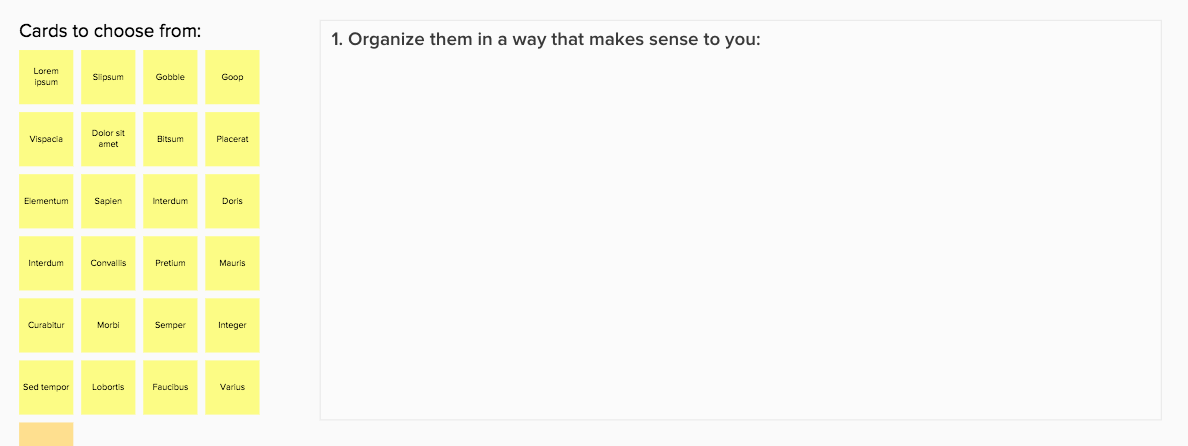1188x446 pixels.
Task: Click the Vispacia card
Action: [x=46, y=139]
